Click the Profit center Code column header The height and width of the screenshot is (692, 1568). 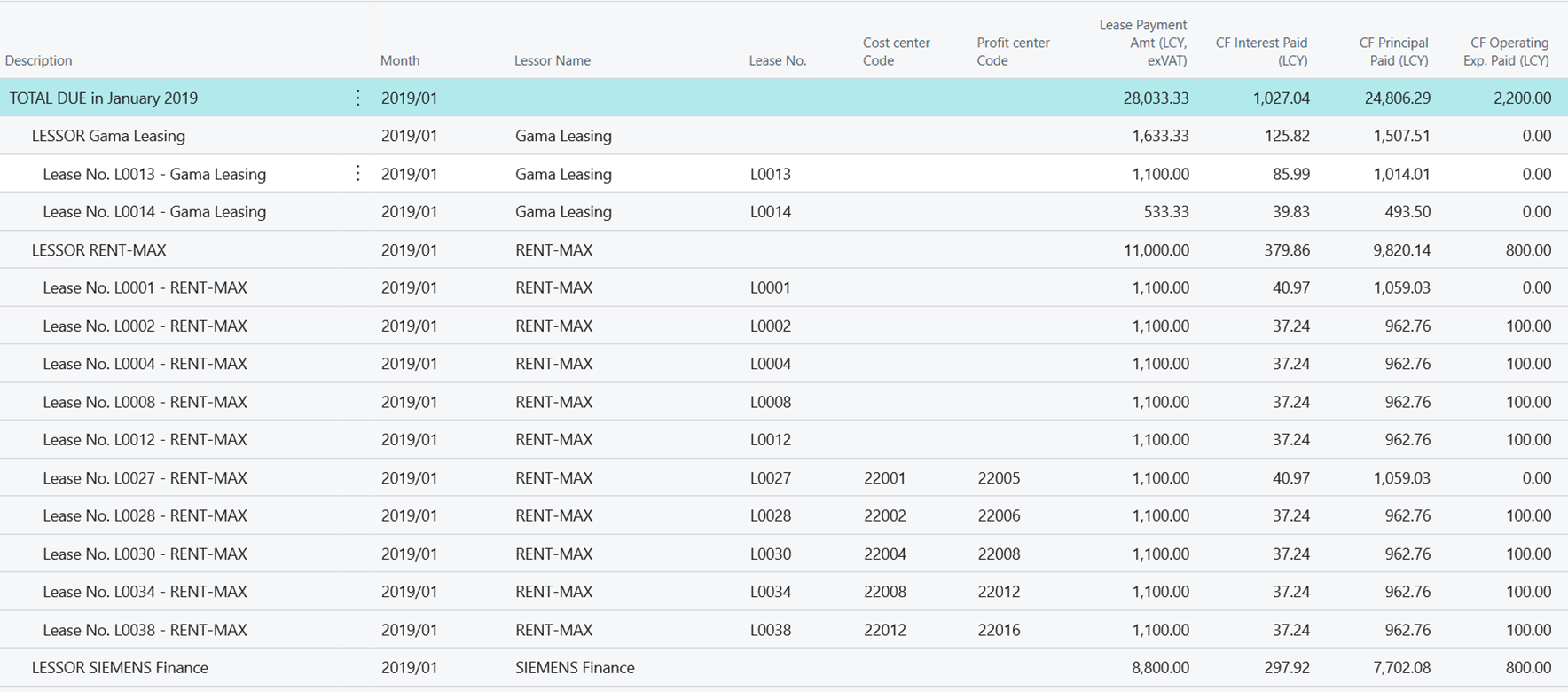(x=1013, y=51)
